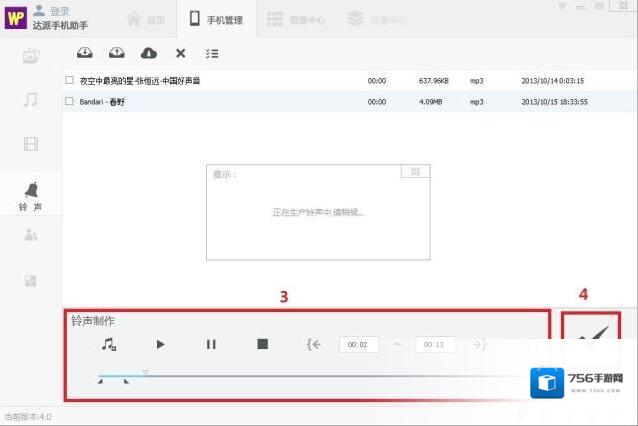The width and height of the screenshot is (638, 426).
Task: Open the music section in the sidebar
Action: coord(31,100)
